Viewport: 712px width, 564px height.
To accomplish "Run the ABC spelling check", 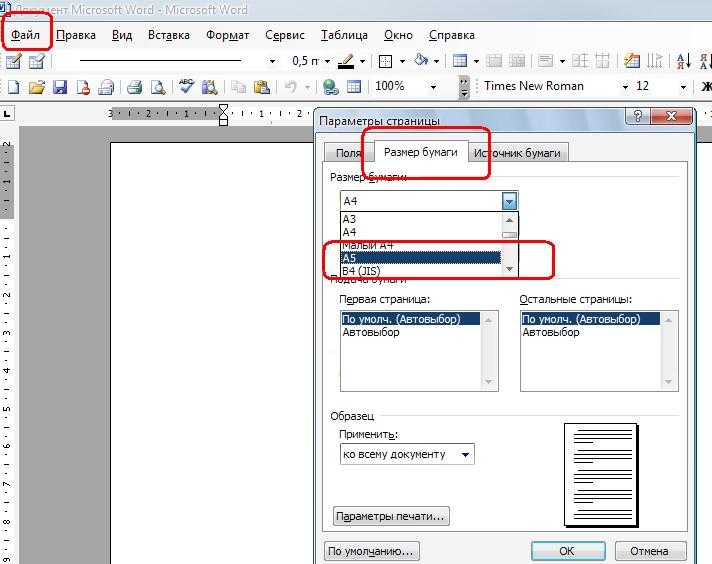I will 186,87.
